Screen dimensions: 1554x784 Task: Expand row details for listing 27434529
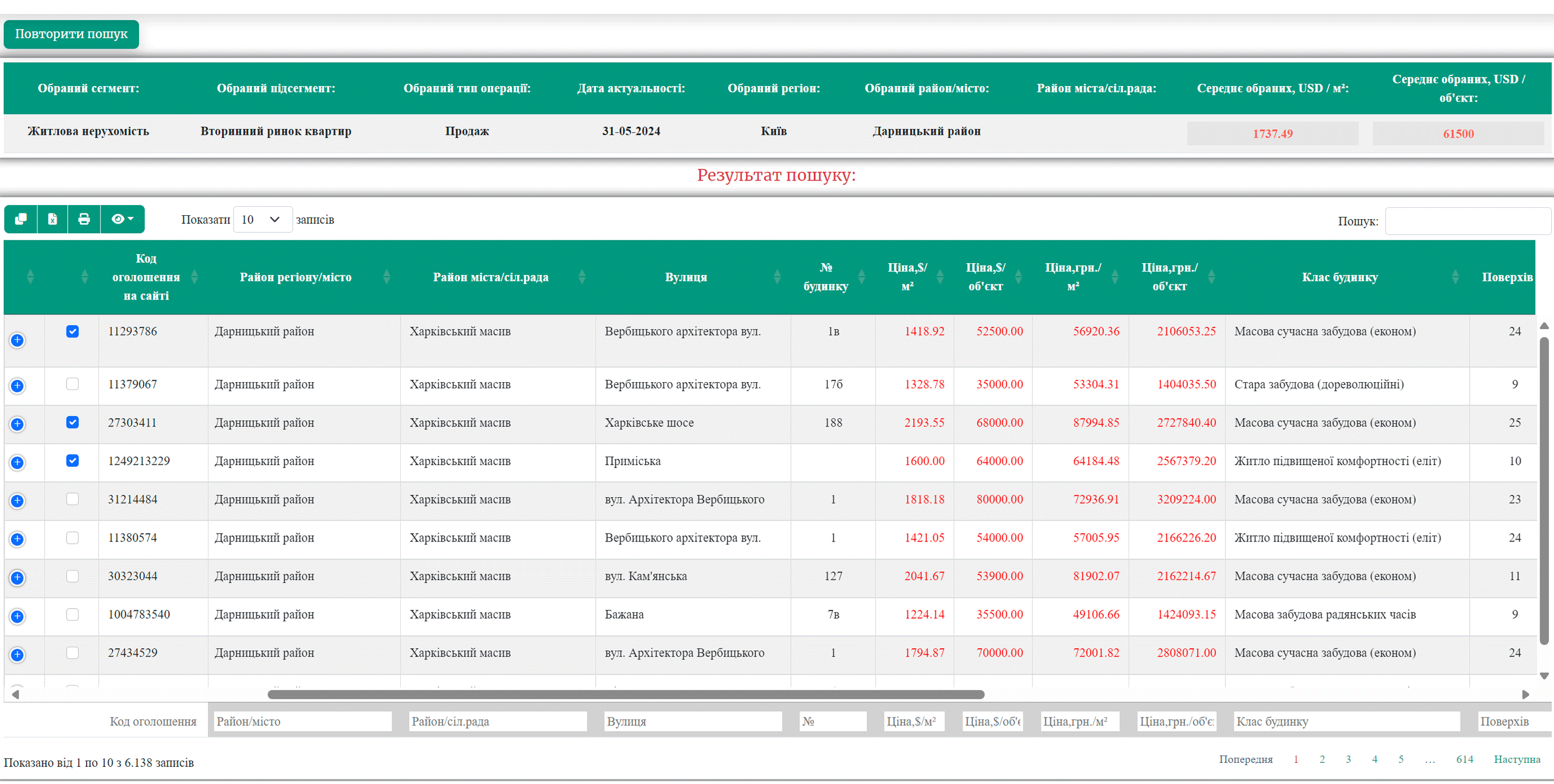click(17, 654)
